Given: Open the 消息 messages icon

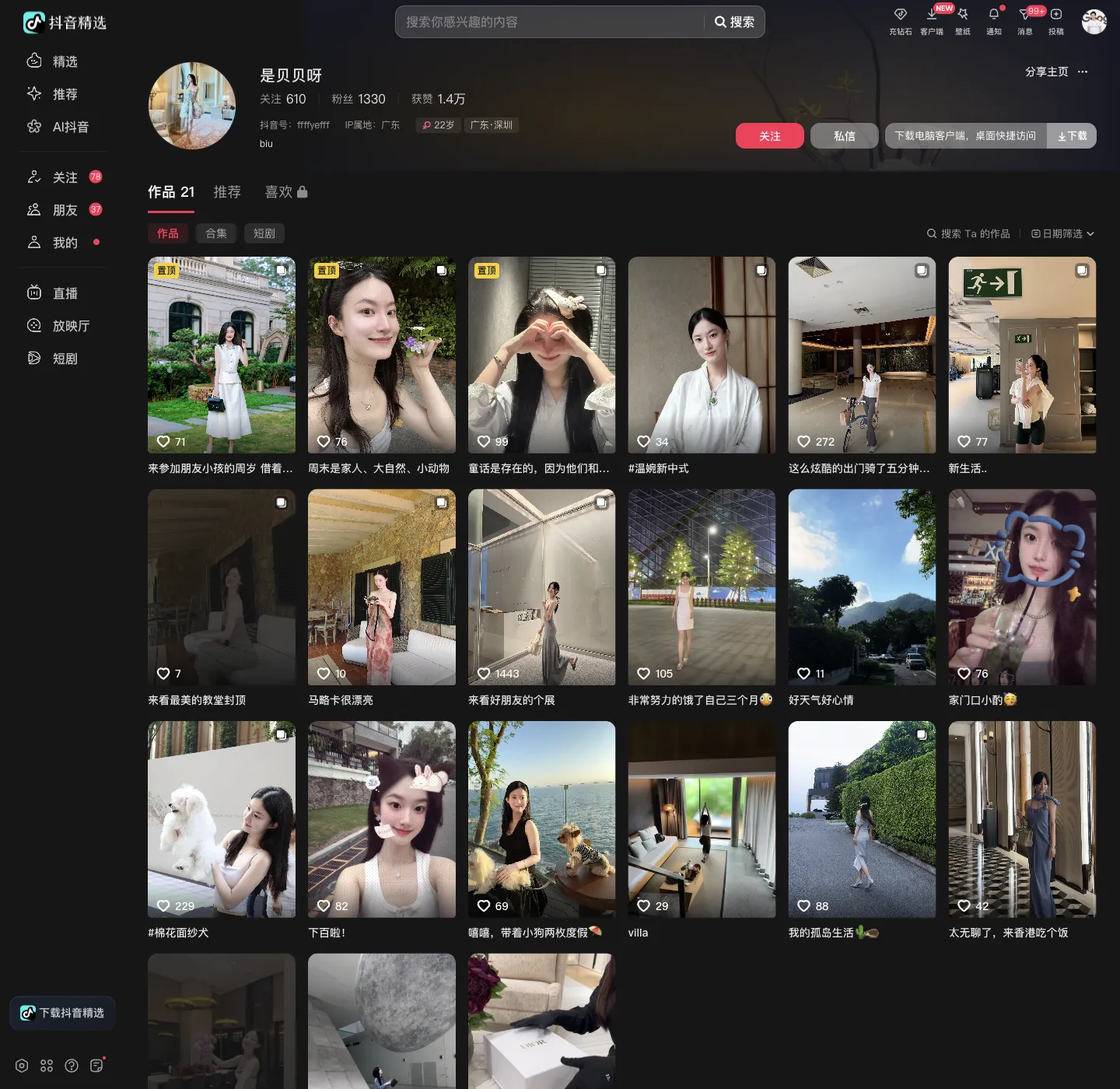Looking at the screenshot, I should point(1025,14).
